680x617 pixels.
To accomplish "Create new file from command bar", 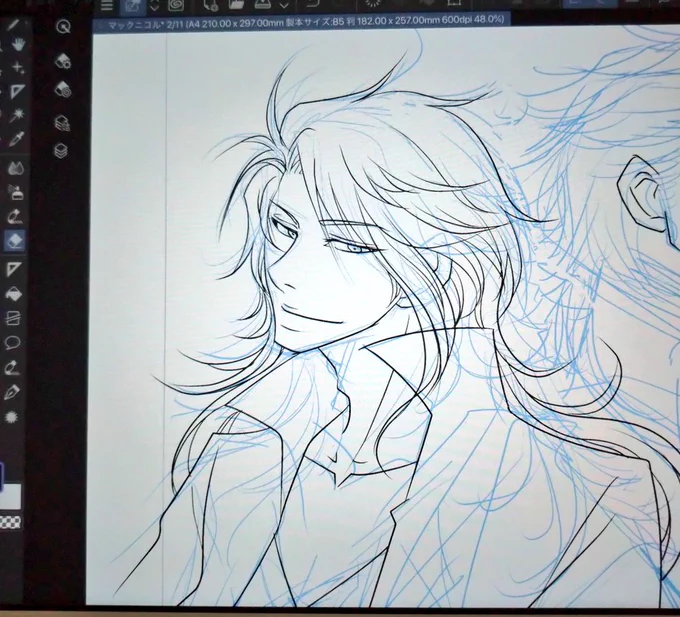I will tap(211, 5).
